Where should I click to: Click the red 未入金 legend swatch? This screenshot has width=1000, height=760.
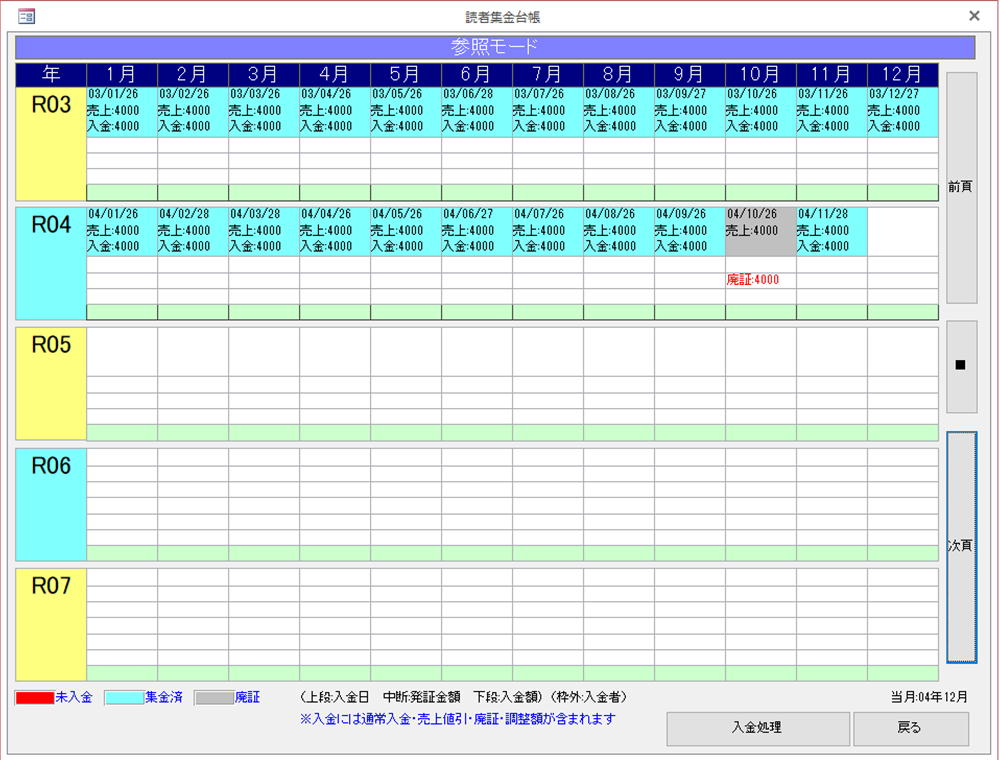tap(34, 698)
